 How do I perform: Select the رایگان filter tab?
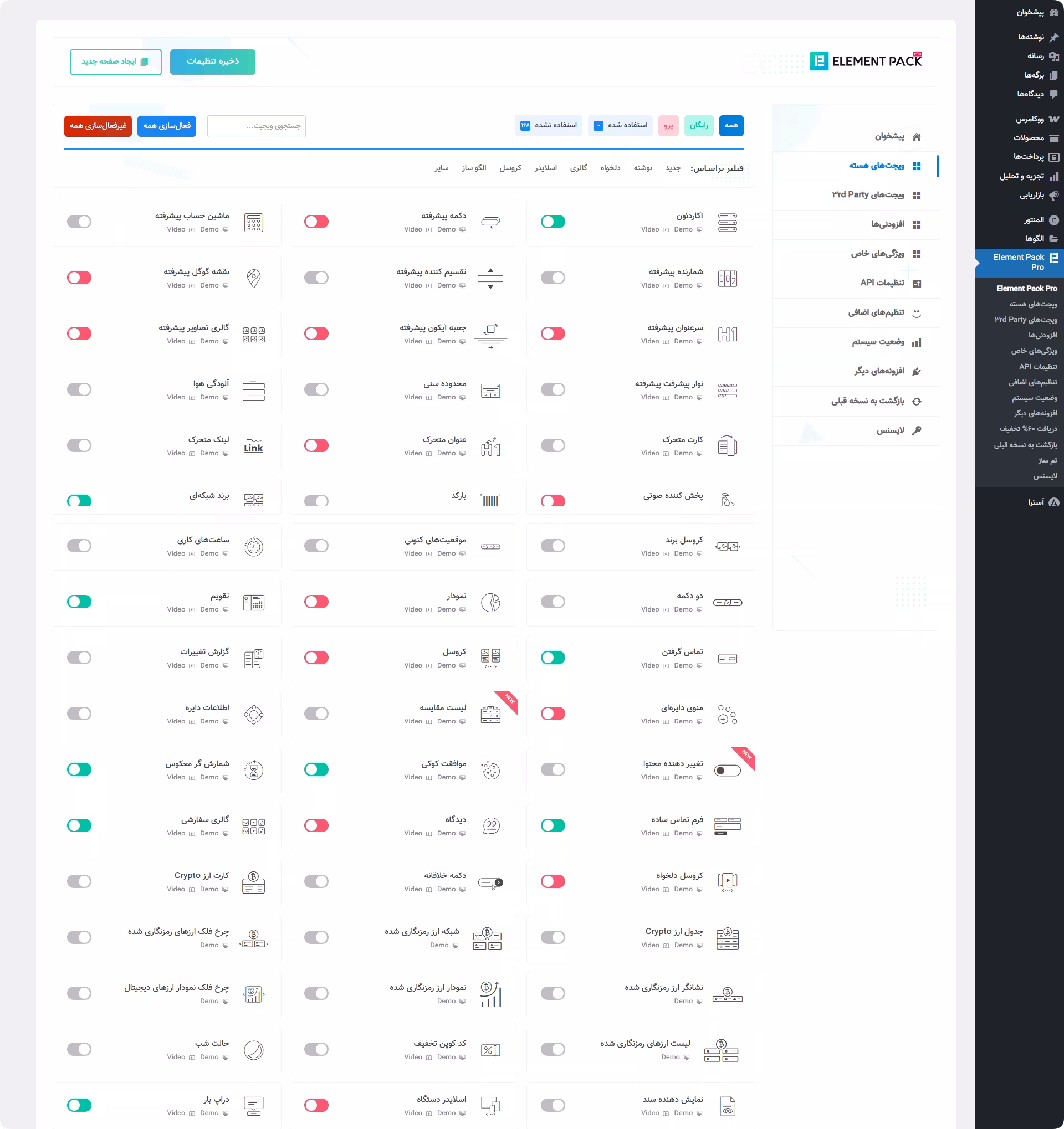699,126
